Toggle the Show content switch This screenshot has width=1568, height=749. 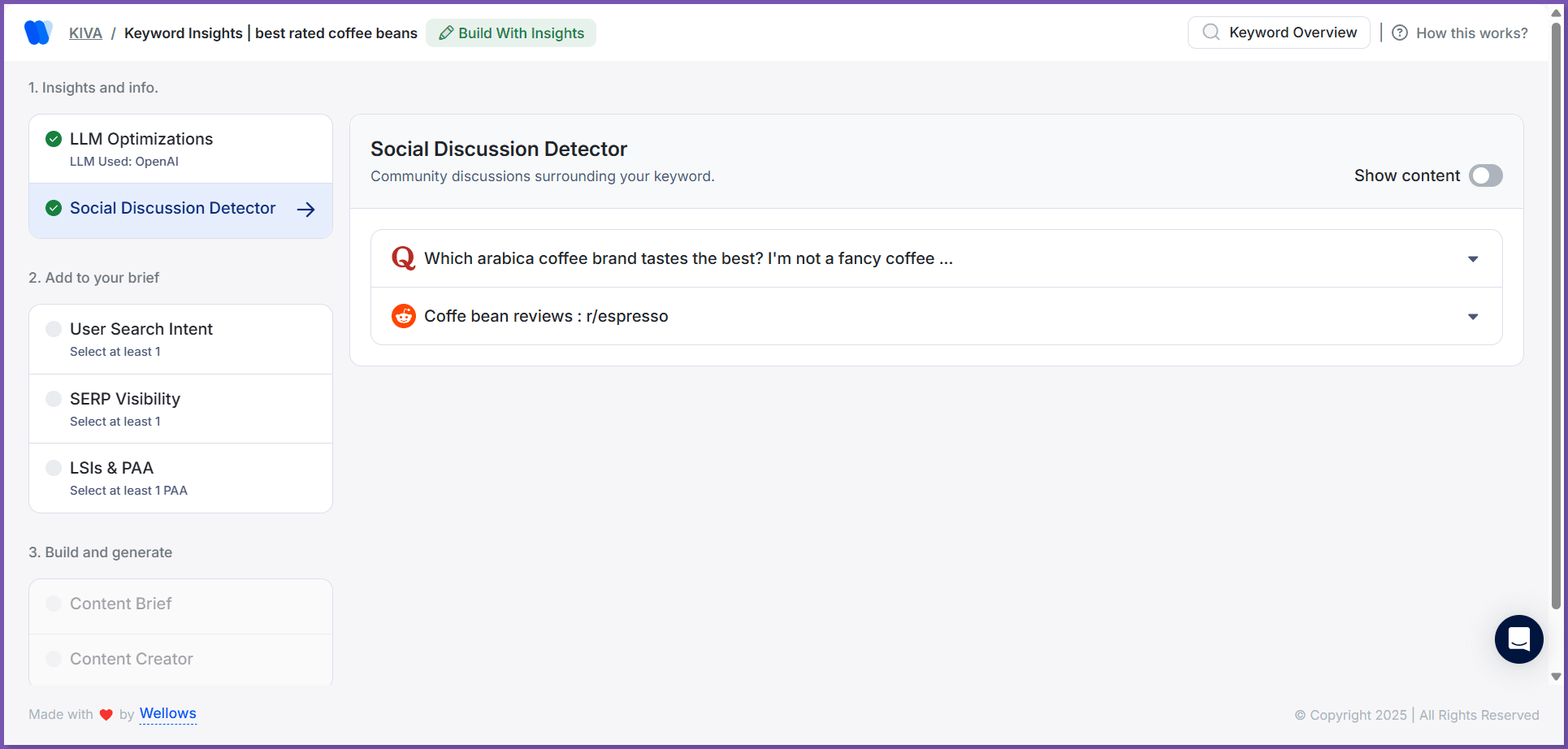coord(1485,175)
